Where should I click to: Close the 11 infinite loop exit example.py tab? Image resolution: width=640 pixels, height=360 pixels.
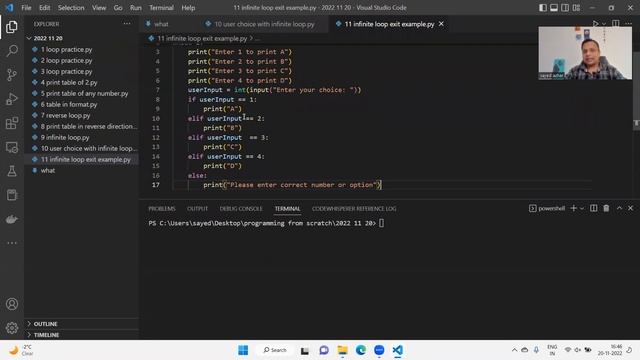pyautogui.click(x=441, y=24)
